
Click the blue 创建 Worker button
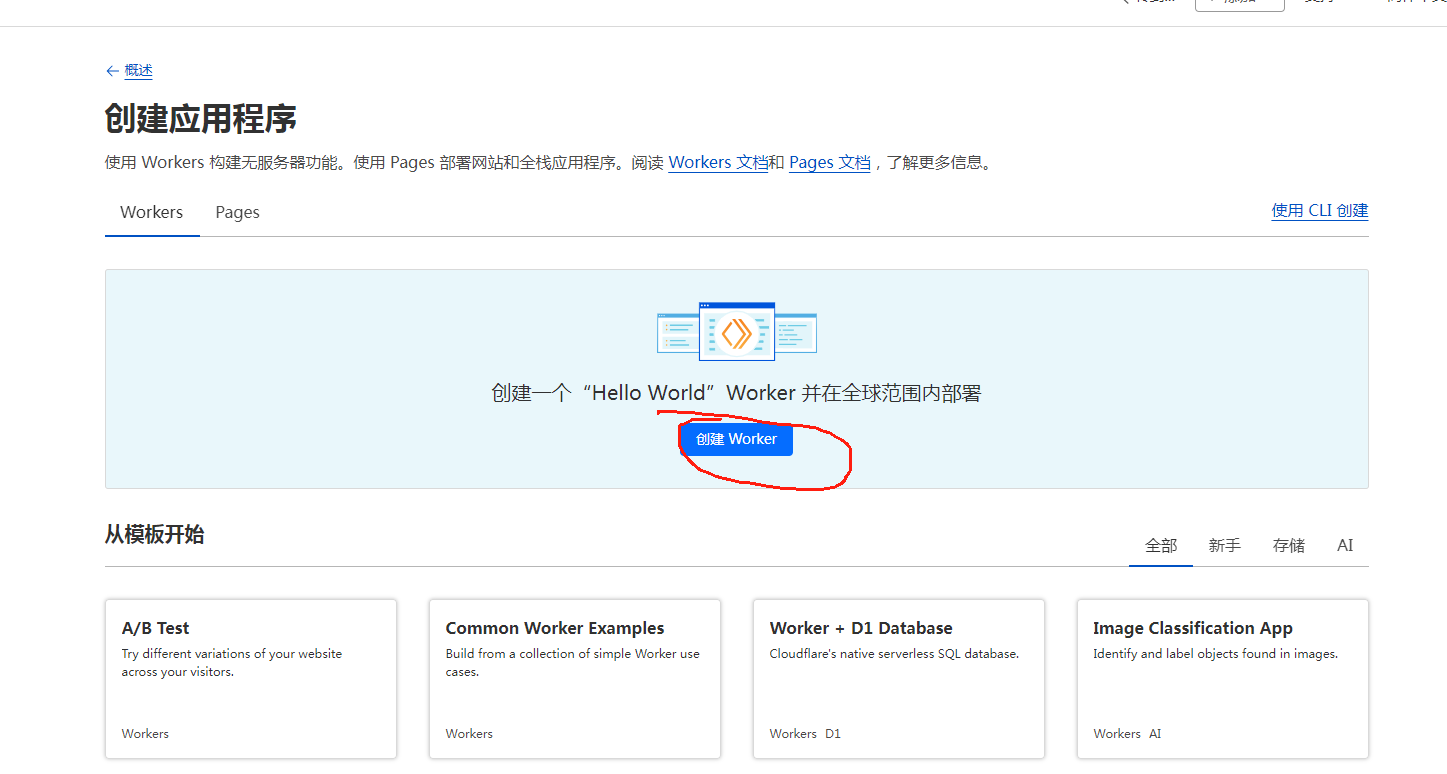[x=736, y=439]
